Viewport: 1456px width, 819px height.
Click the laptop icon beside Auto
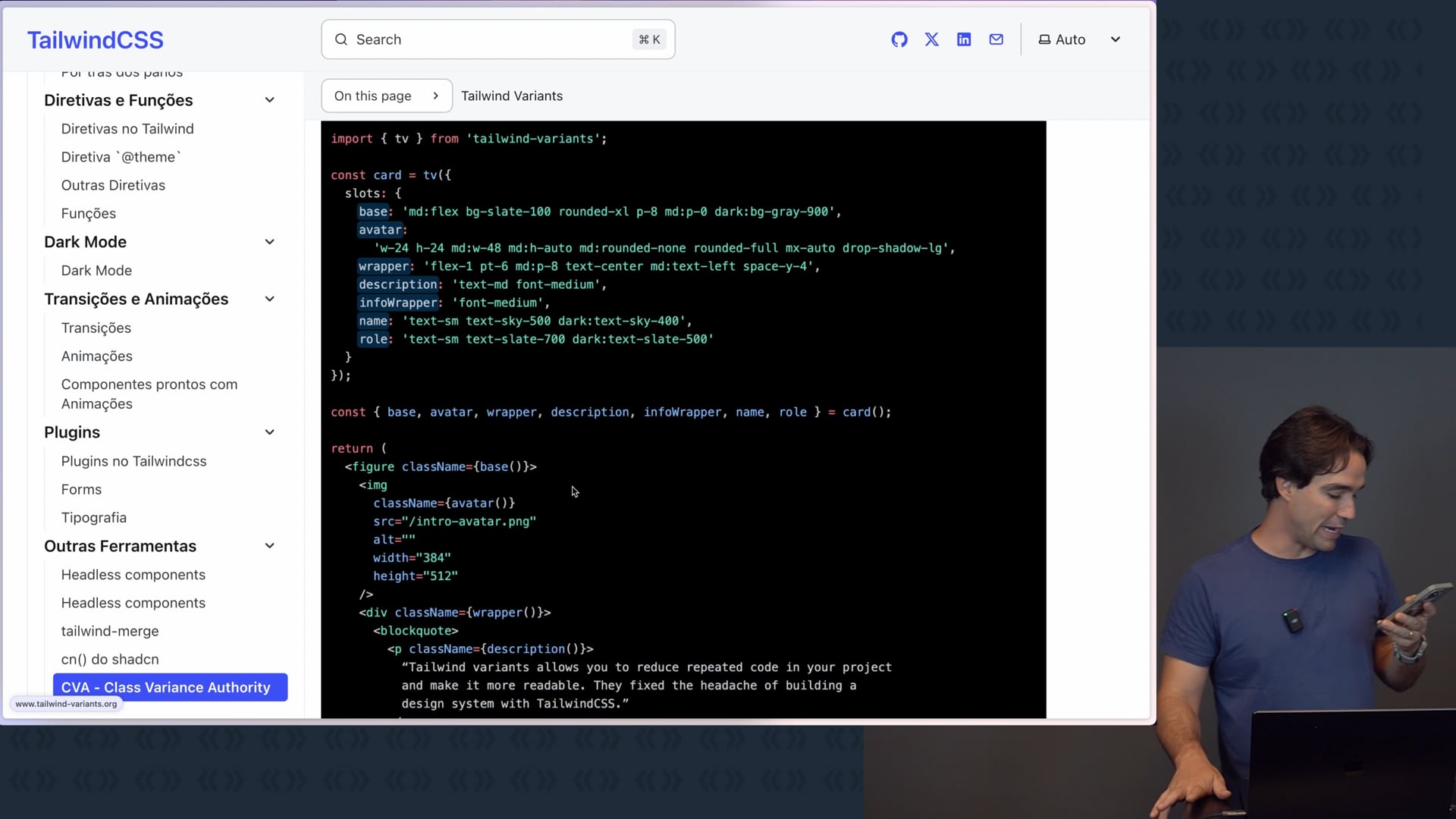[x=1044, y=39]
